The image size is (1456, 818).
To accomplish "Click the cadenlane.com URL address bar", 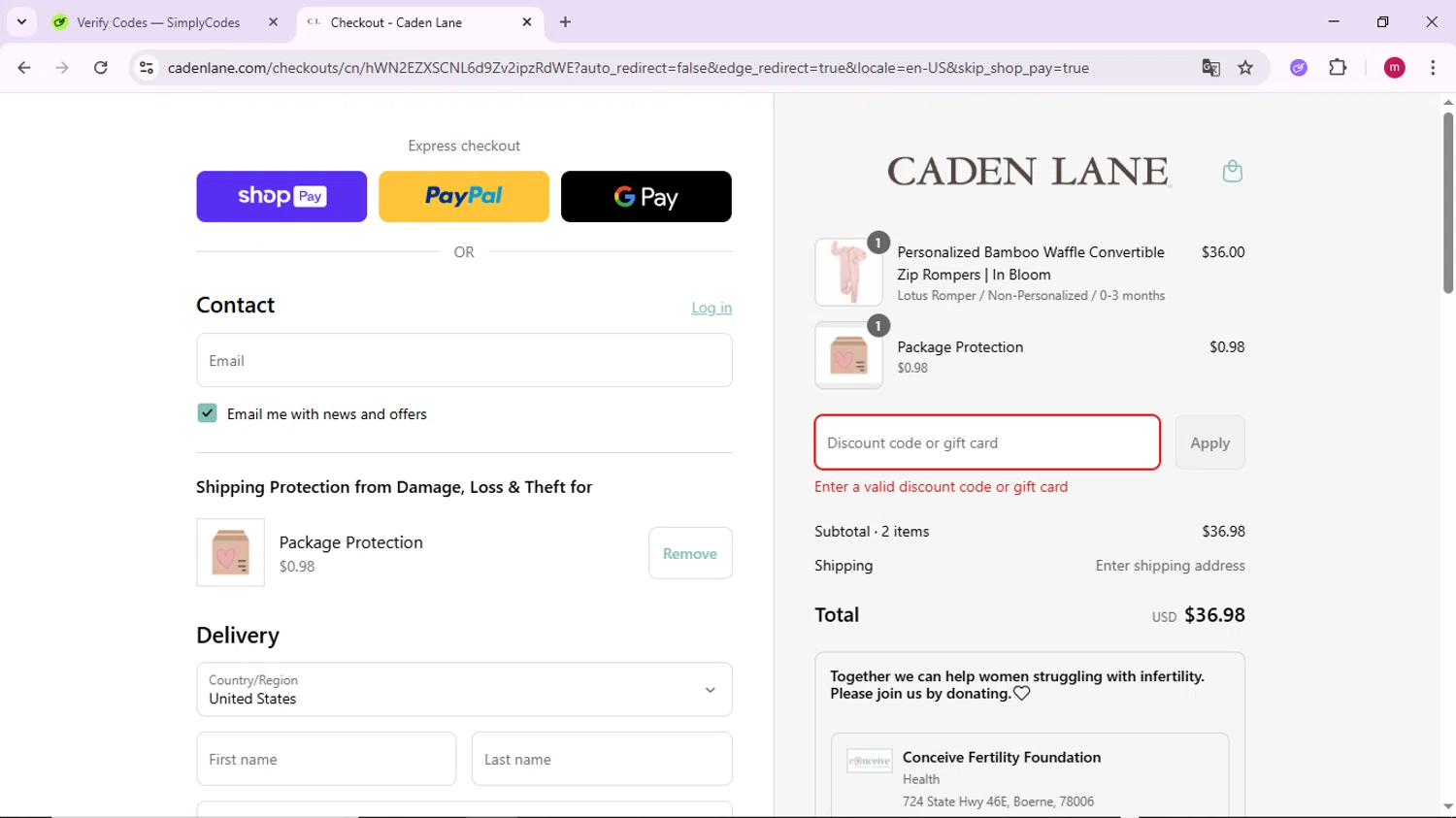I will tap(628, 68).
